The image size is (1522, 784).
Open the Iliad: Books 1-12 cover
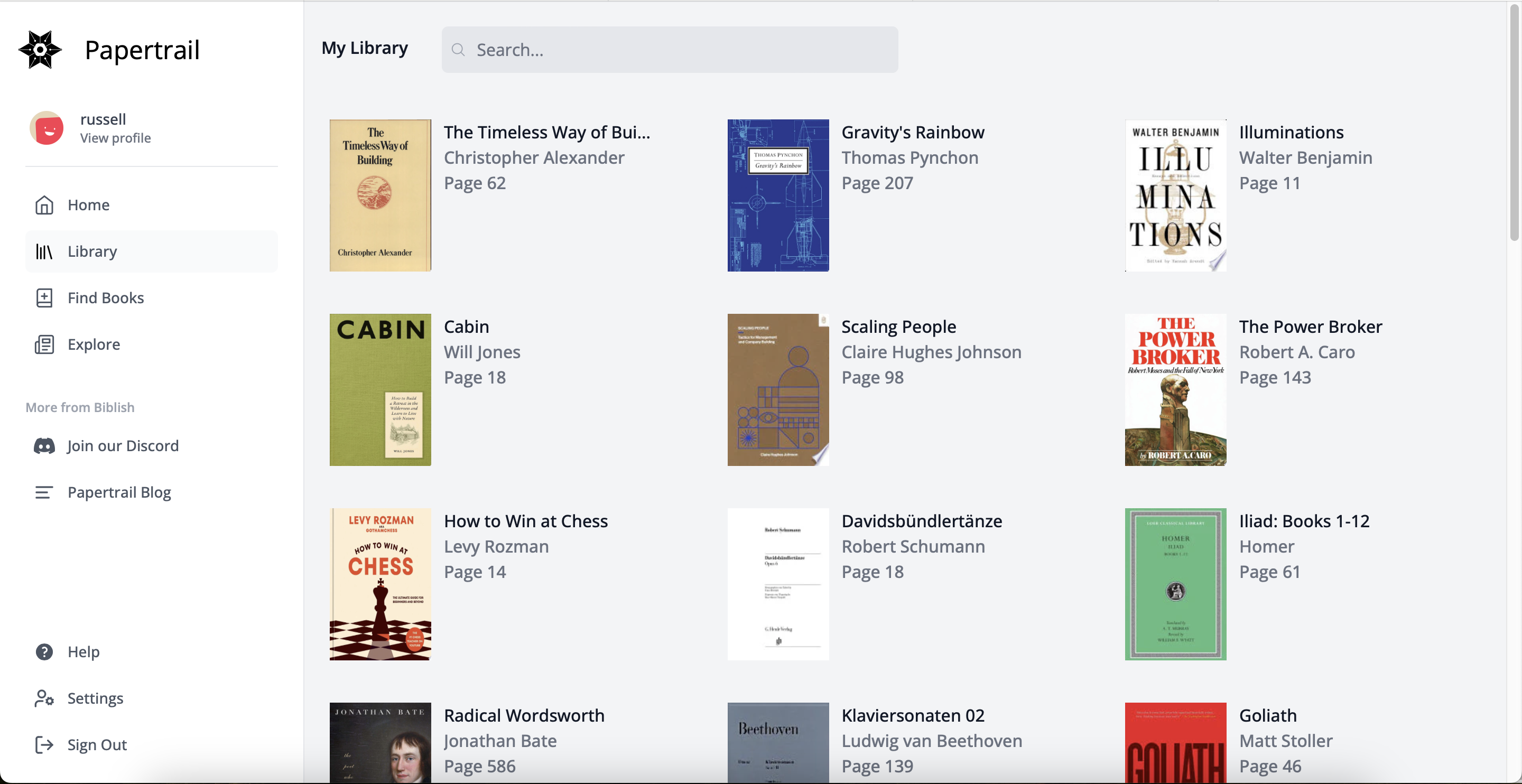point(1176,584)
